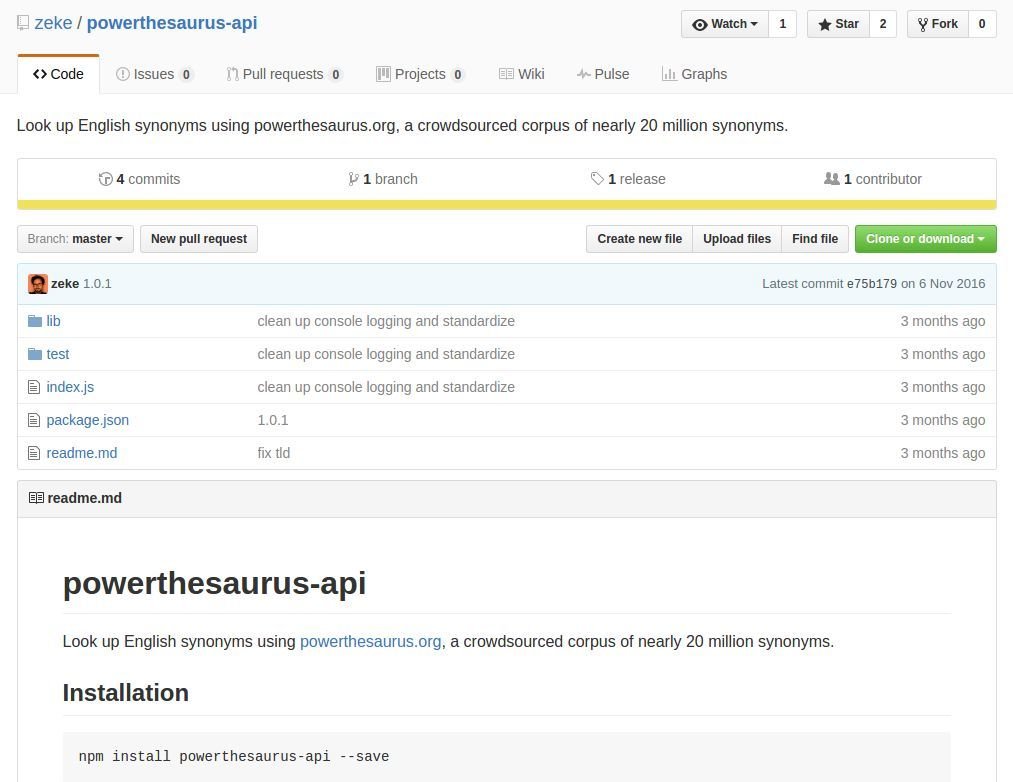Click Find file
The image size is (1013, 782).
(x=815, y=239)
